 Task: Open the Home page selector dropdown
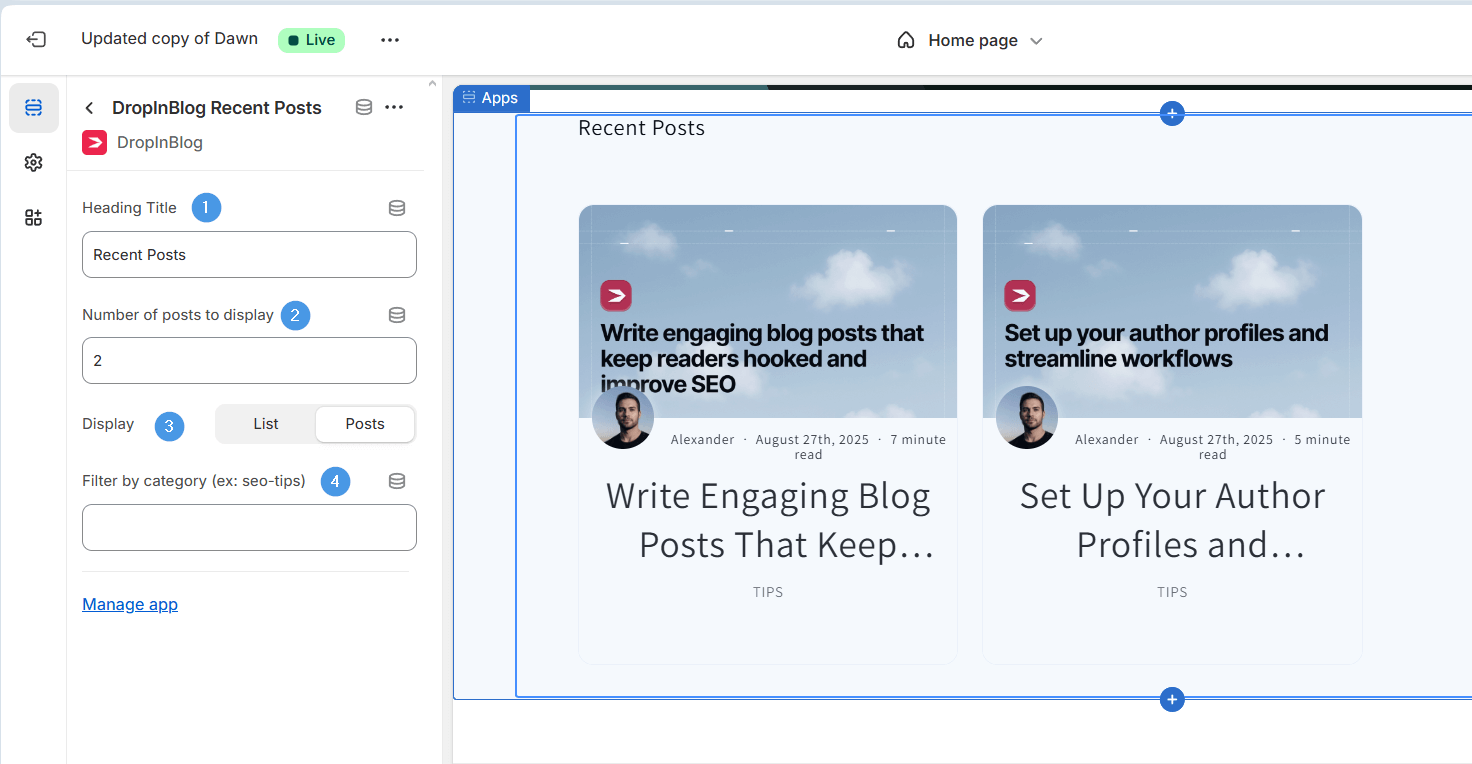[970, 40]
